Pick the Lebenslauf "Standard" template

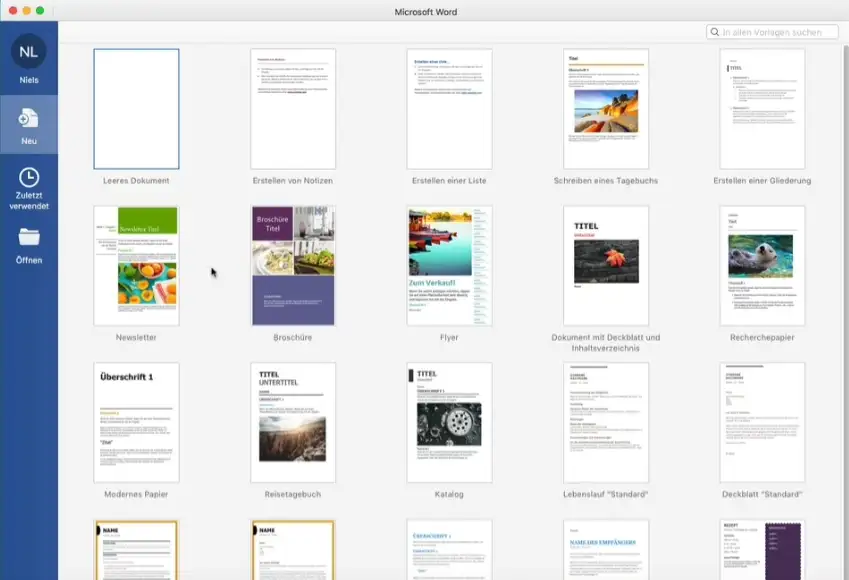click(x=606, y=423)
